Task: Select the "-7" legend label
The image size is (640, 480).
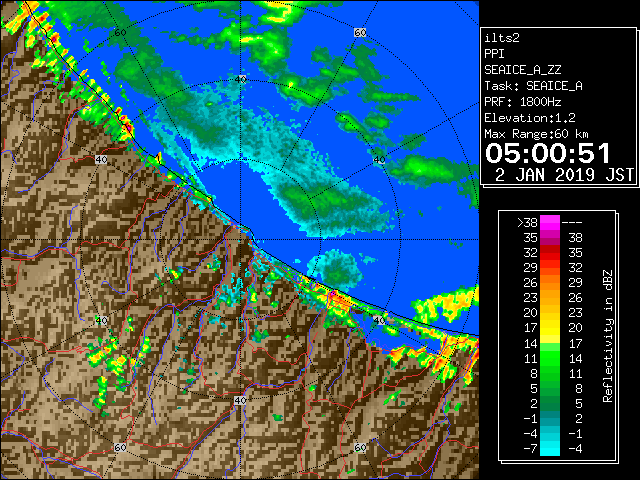Action: (530, 449)
